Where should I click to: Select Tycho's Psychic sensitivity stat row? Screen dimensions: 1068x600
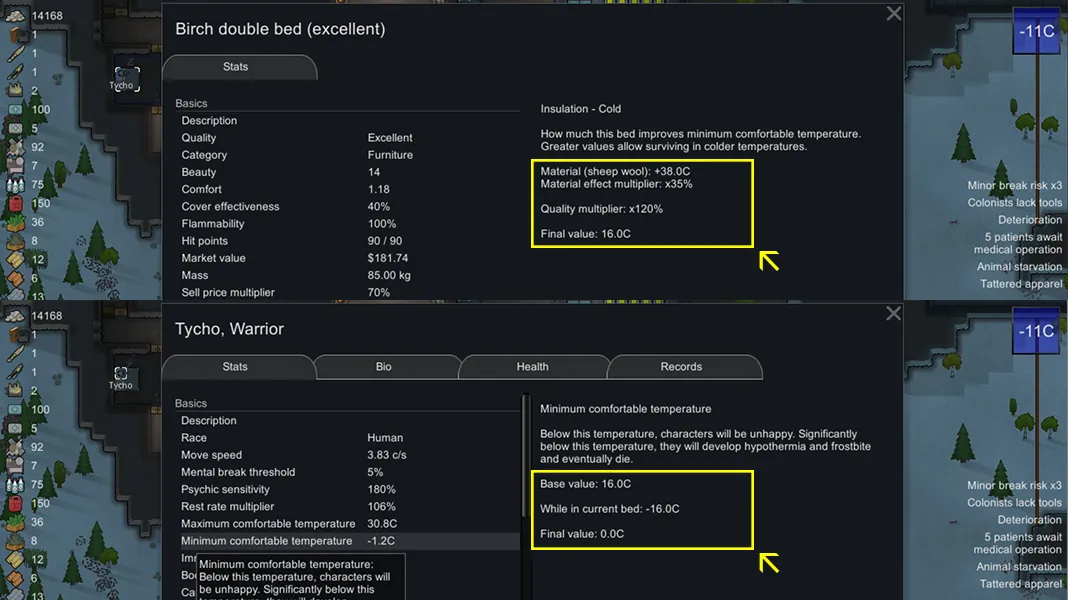(x=340, y=490)
